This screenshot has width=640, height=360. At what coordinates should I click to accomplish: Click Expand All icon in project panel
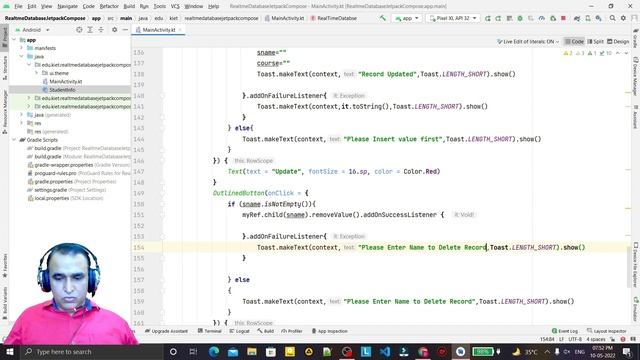tap(90, 30)
